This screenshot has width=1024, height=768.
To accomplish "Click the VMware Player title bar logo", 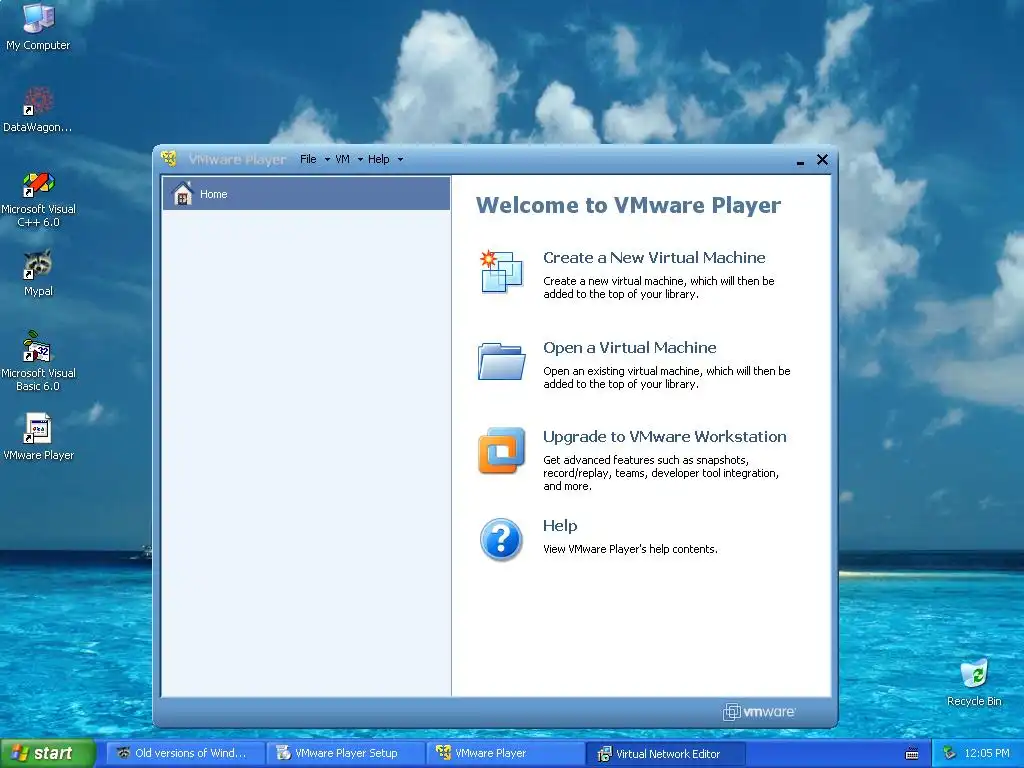I will tap(169, 159).
